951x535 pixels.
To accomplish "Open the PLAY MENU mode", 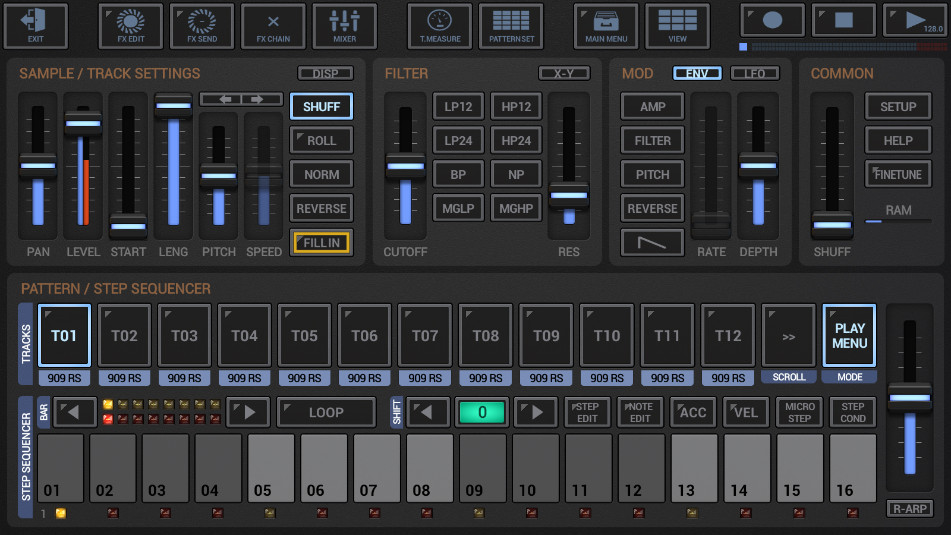I will click(849, 335).
